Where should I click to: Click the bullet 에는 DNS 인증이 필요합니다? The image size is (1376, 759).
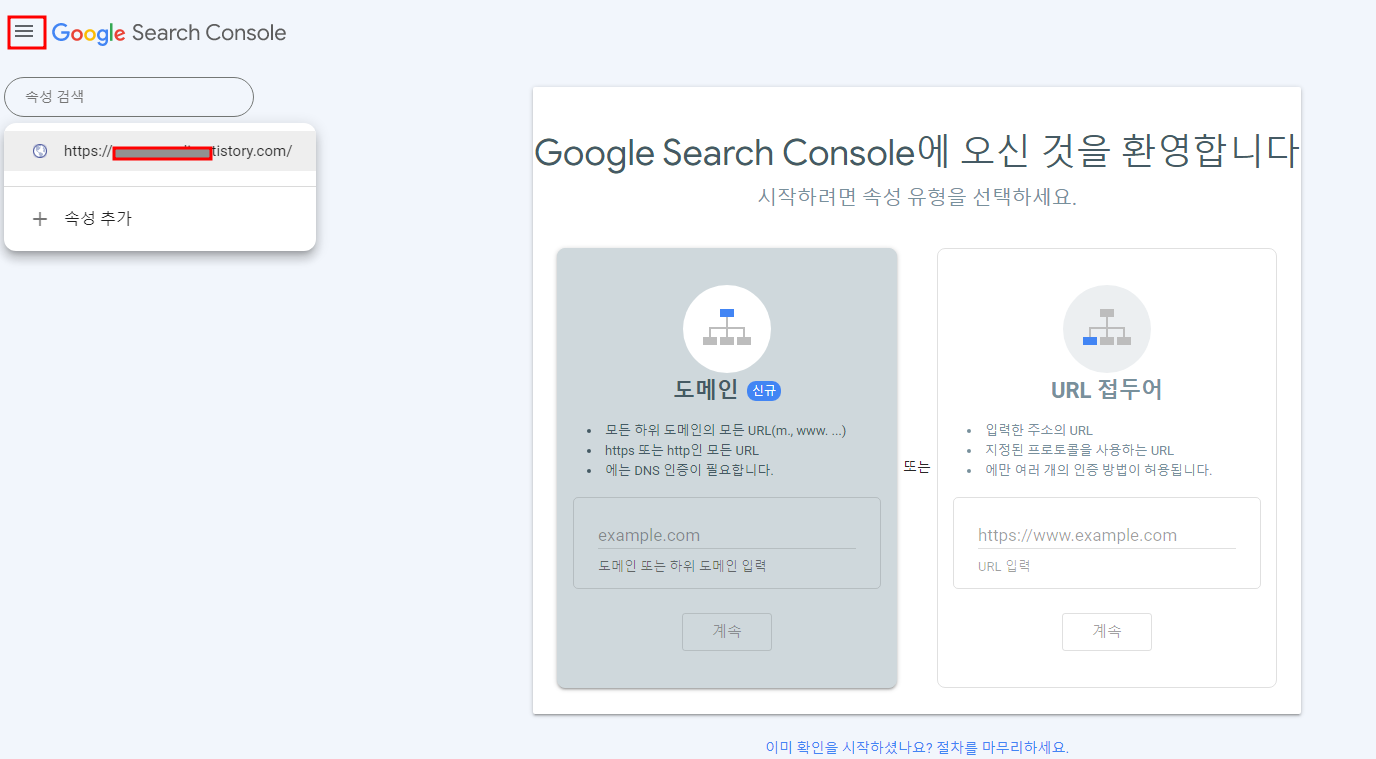(x=689, y=470)
